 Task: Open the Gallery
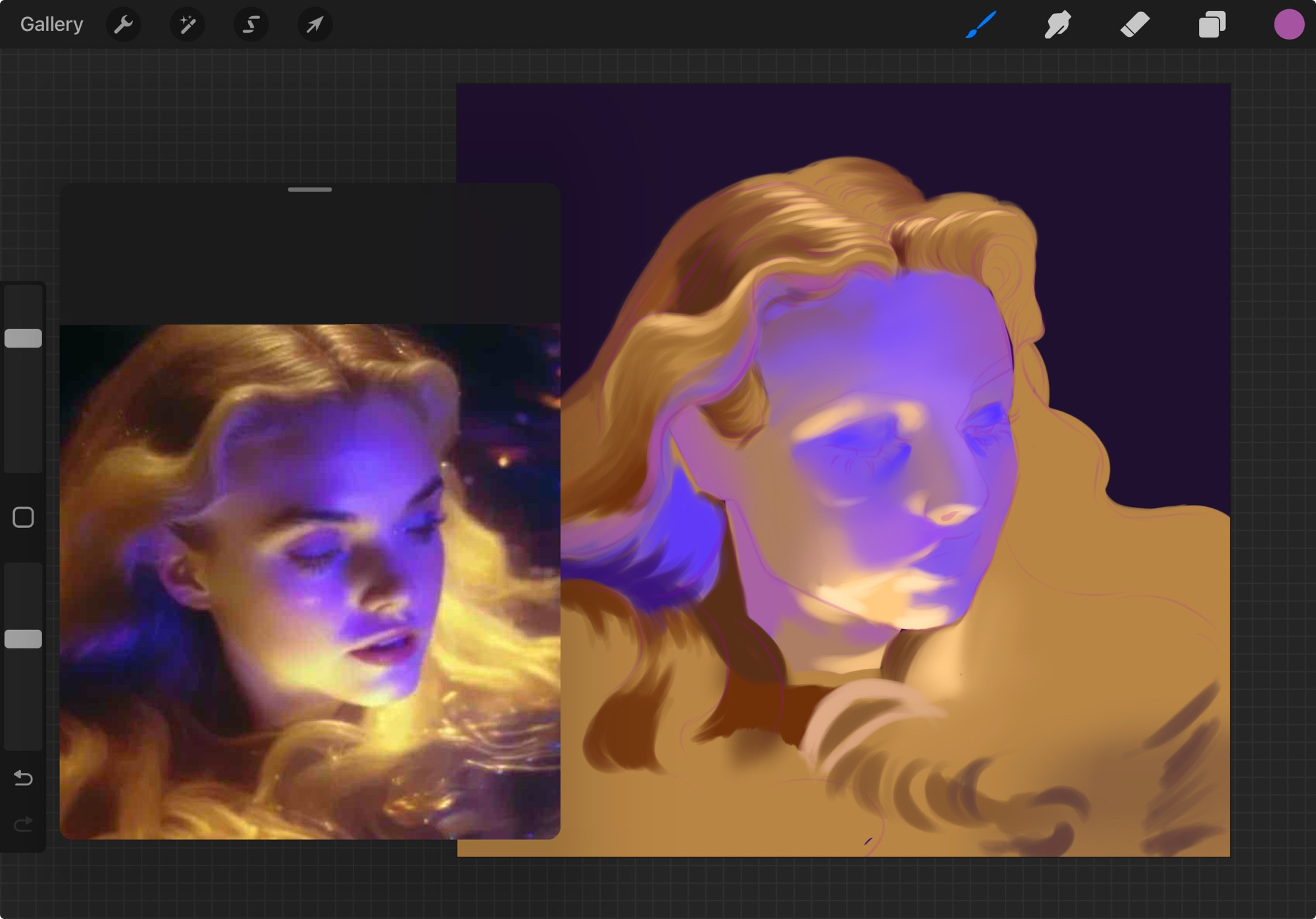51,24
